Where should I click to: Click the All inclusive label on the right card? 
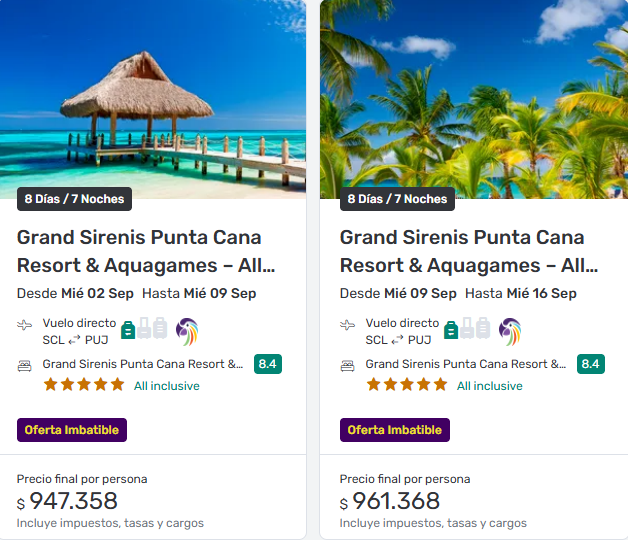(x=490, y=386)
